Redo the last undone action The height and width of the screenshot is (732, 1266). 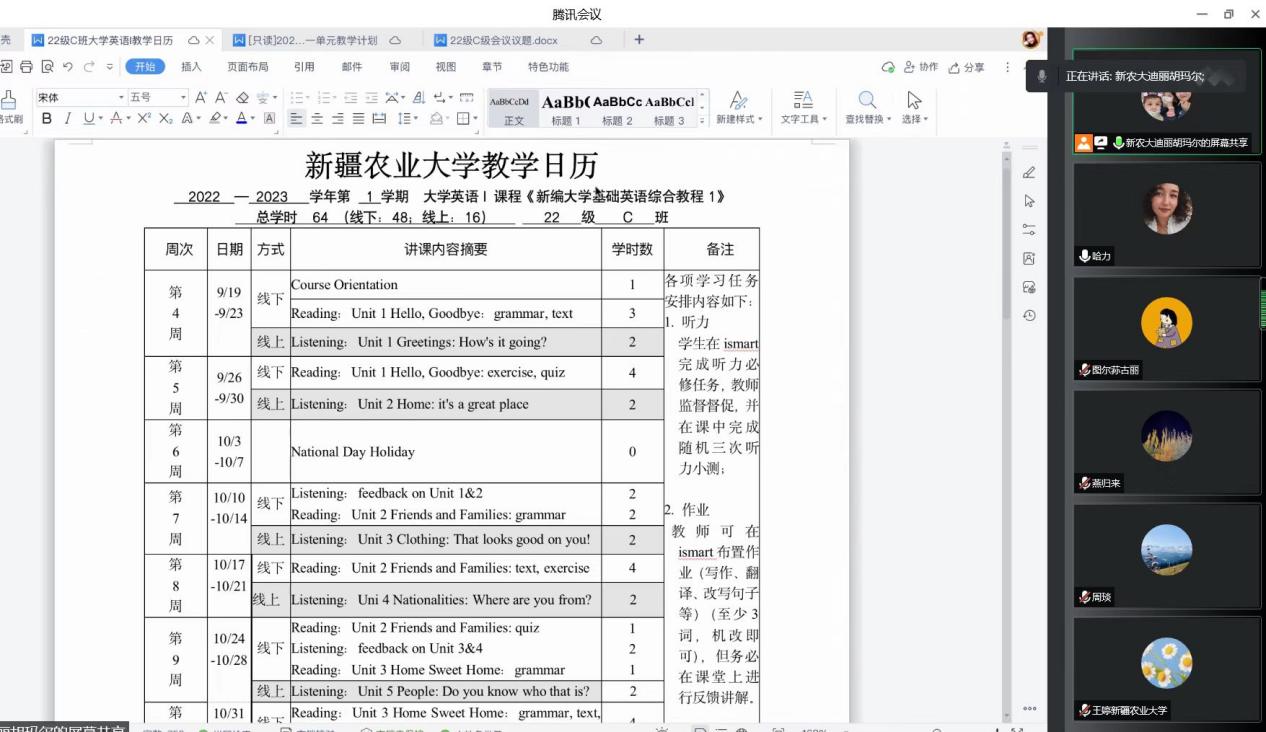click(x=89, y=67)
